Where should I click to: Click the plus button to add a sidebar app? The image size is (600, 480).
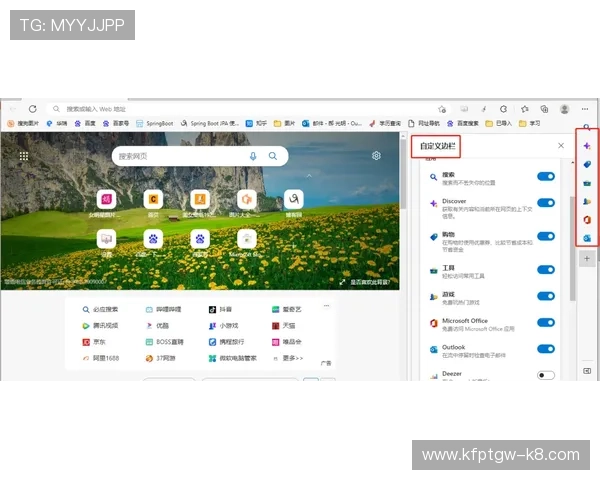pyautogui.click(x=587, y=258)
